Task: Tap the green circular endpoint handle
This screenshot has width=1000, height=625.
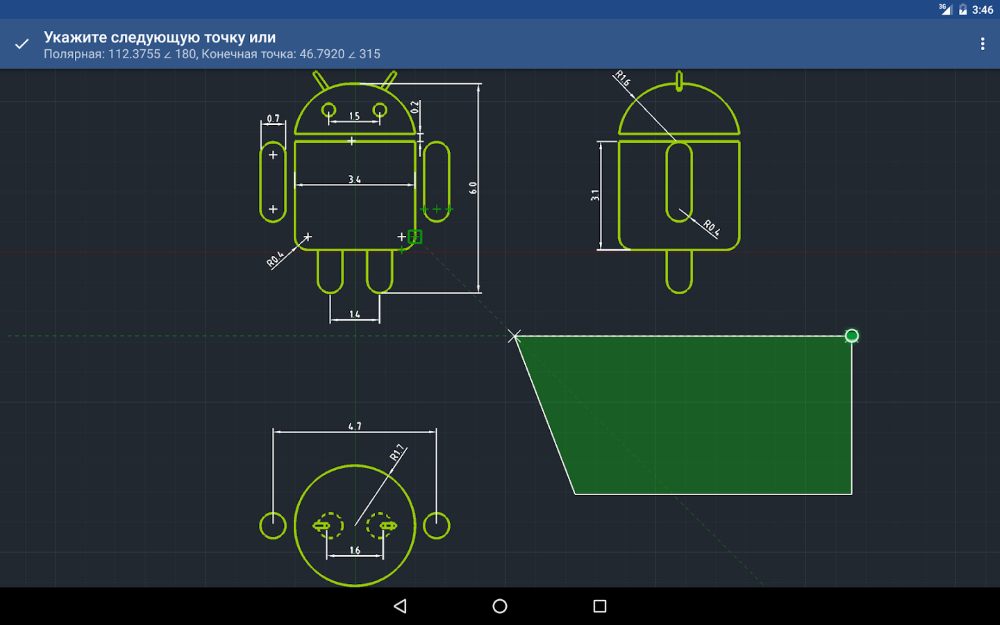Action: pos(851,335)
